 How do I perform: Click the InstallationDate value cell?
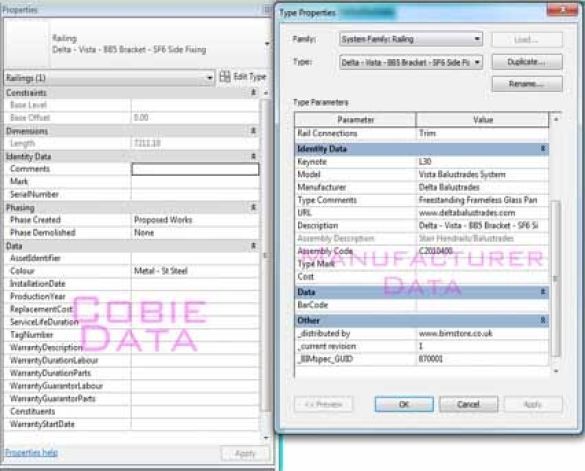coord(195,284)
